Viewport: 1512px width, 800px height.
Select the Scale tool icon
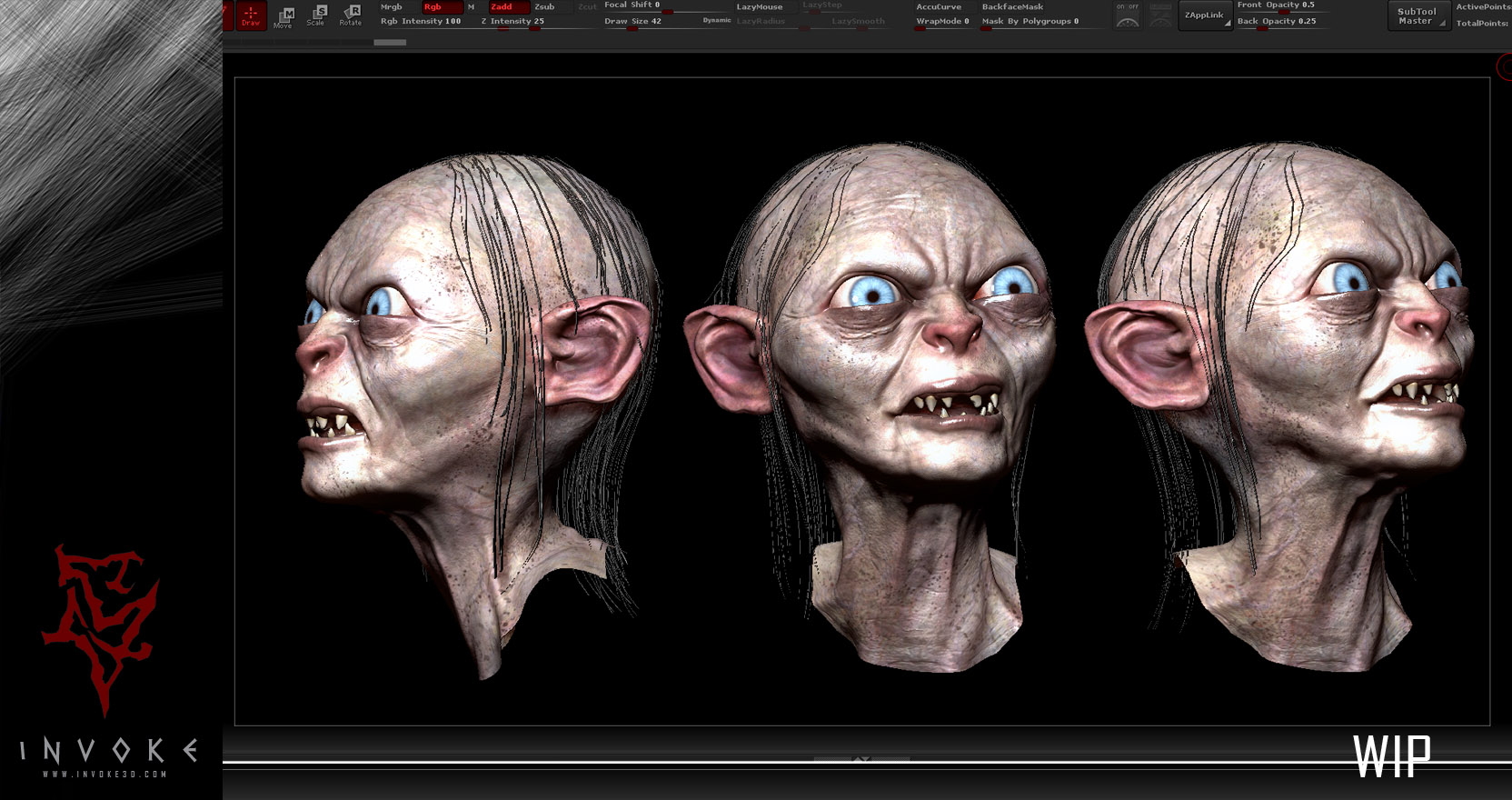(316, 15)
